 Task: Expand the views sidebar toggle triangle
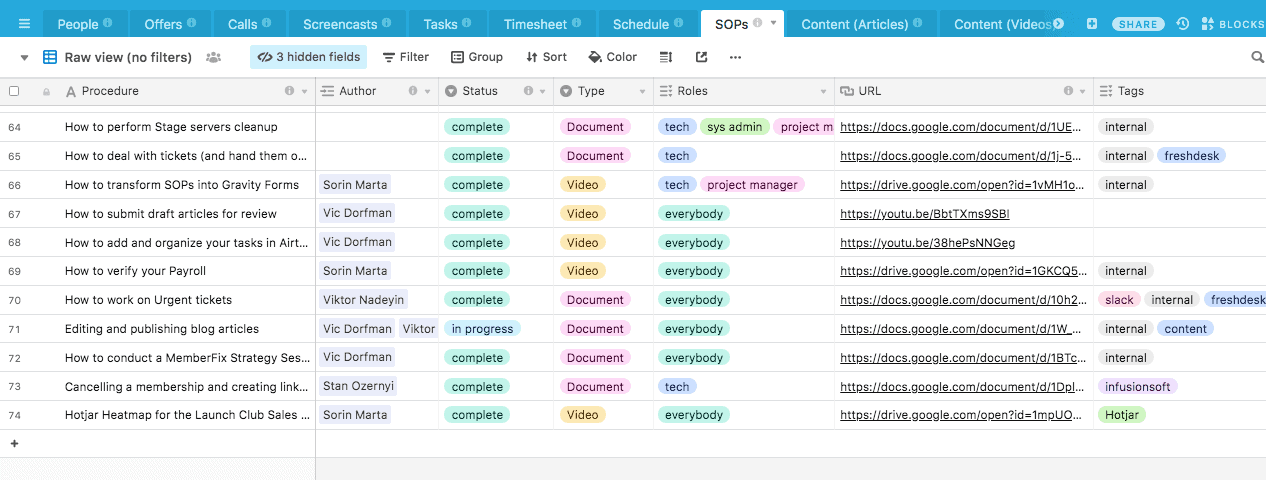(x=24, y=58)
